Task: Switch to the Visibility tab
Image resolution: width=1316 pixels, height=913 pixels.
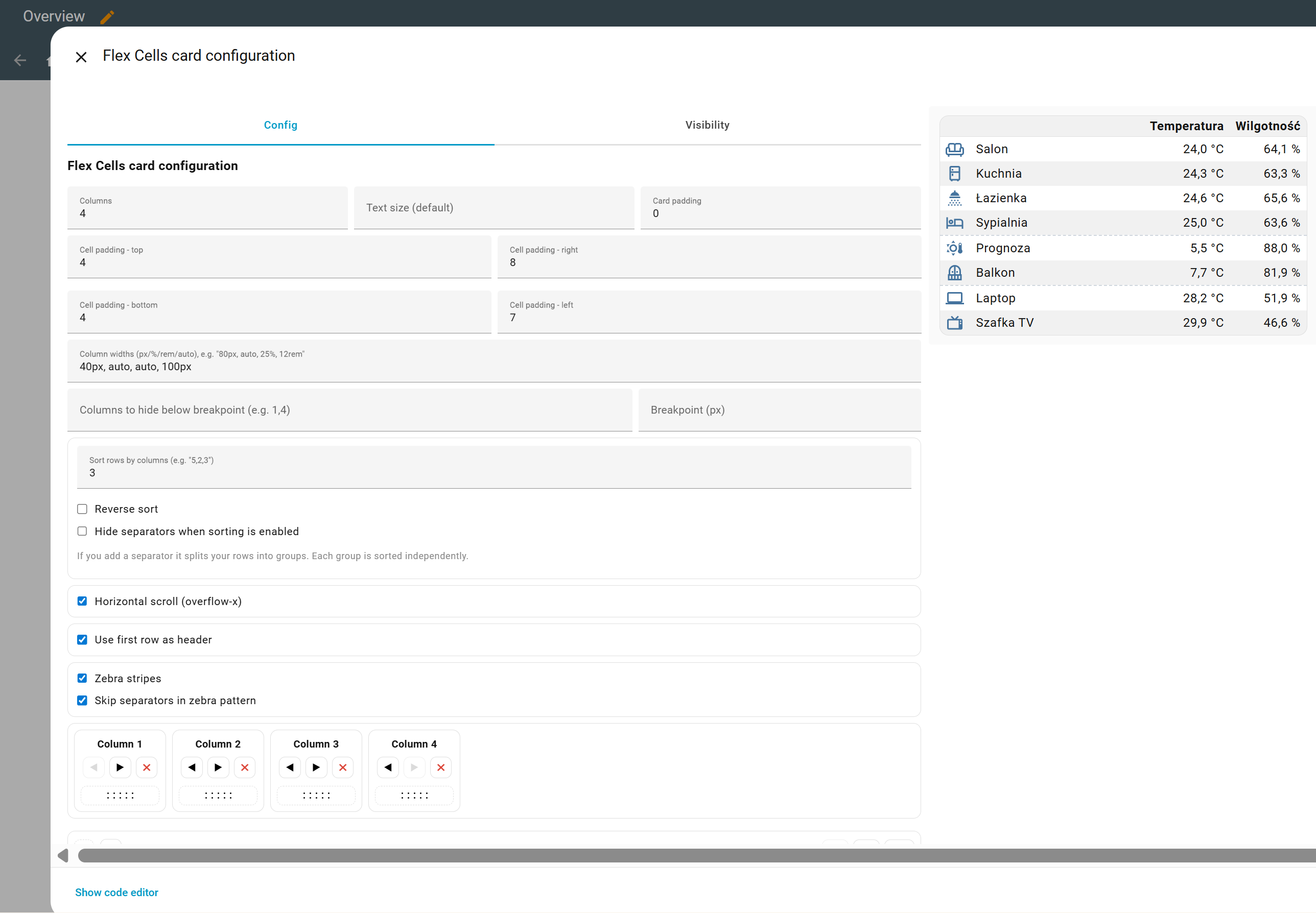Action: (x=707, y=125)
